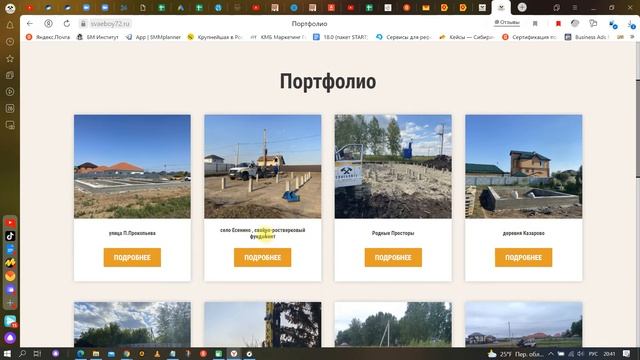Show more bookmarks with chevron at bookmarks bar end

pos(633,37)
